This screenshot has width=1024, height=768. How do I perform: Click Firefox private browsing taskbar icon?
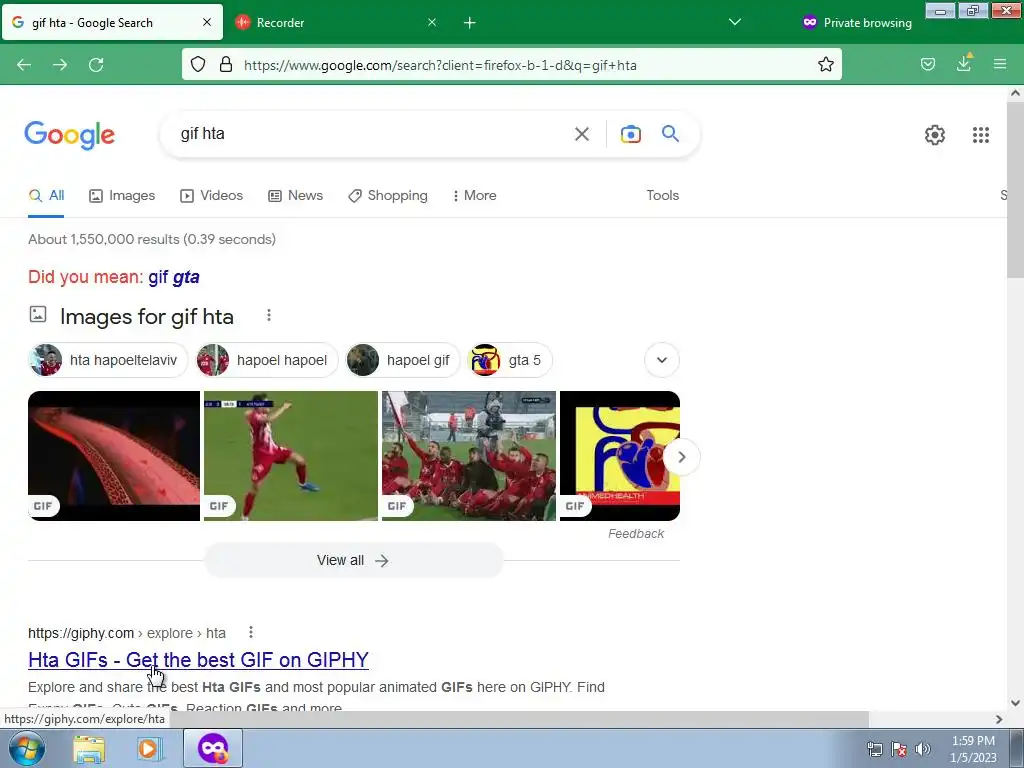tap(213, 748)
